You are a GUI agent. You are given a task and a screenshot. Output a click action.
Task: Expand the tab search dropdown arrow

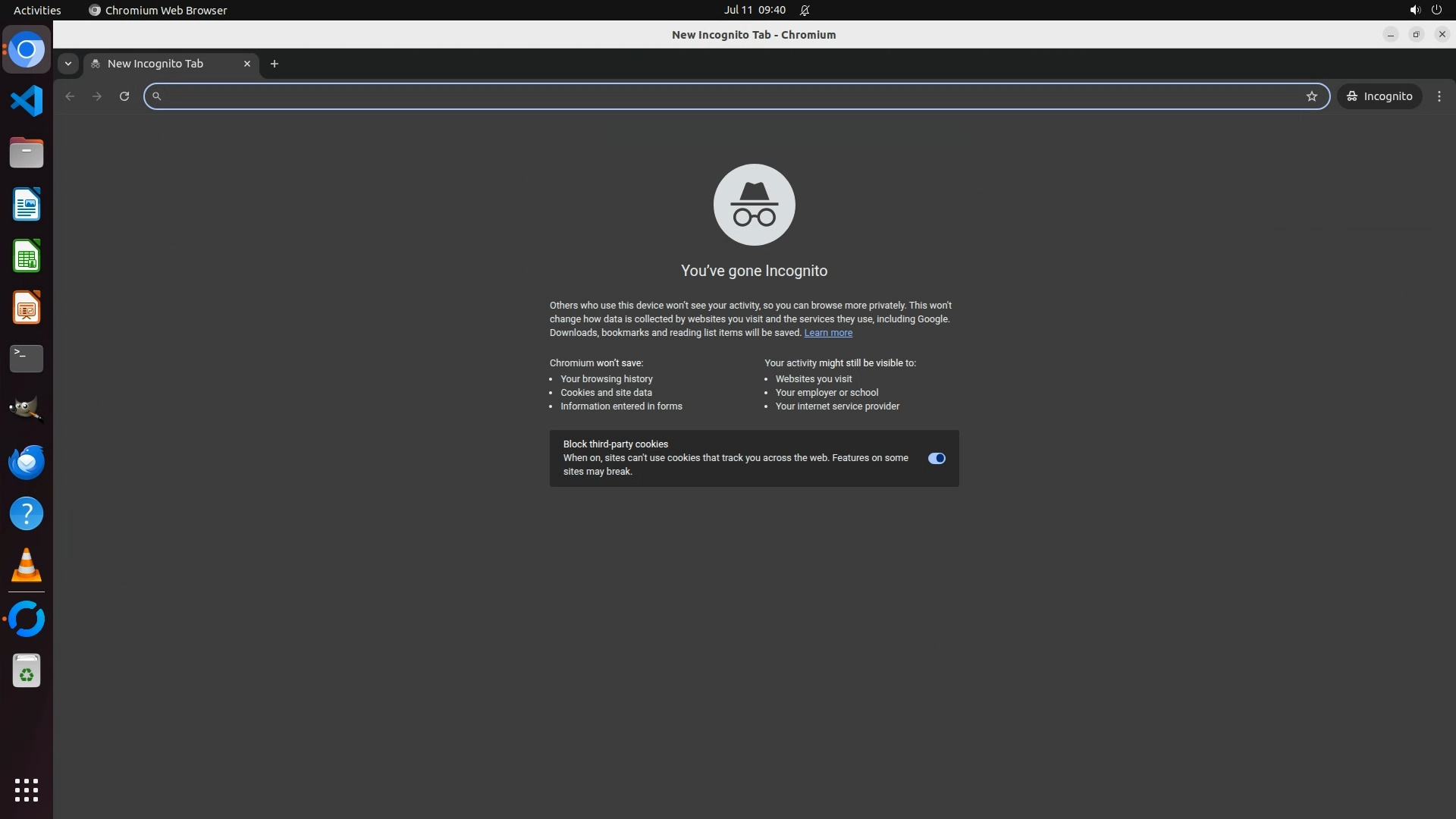(68, 64)
